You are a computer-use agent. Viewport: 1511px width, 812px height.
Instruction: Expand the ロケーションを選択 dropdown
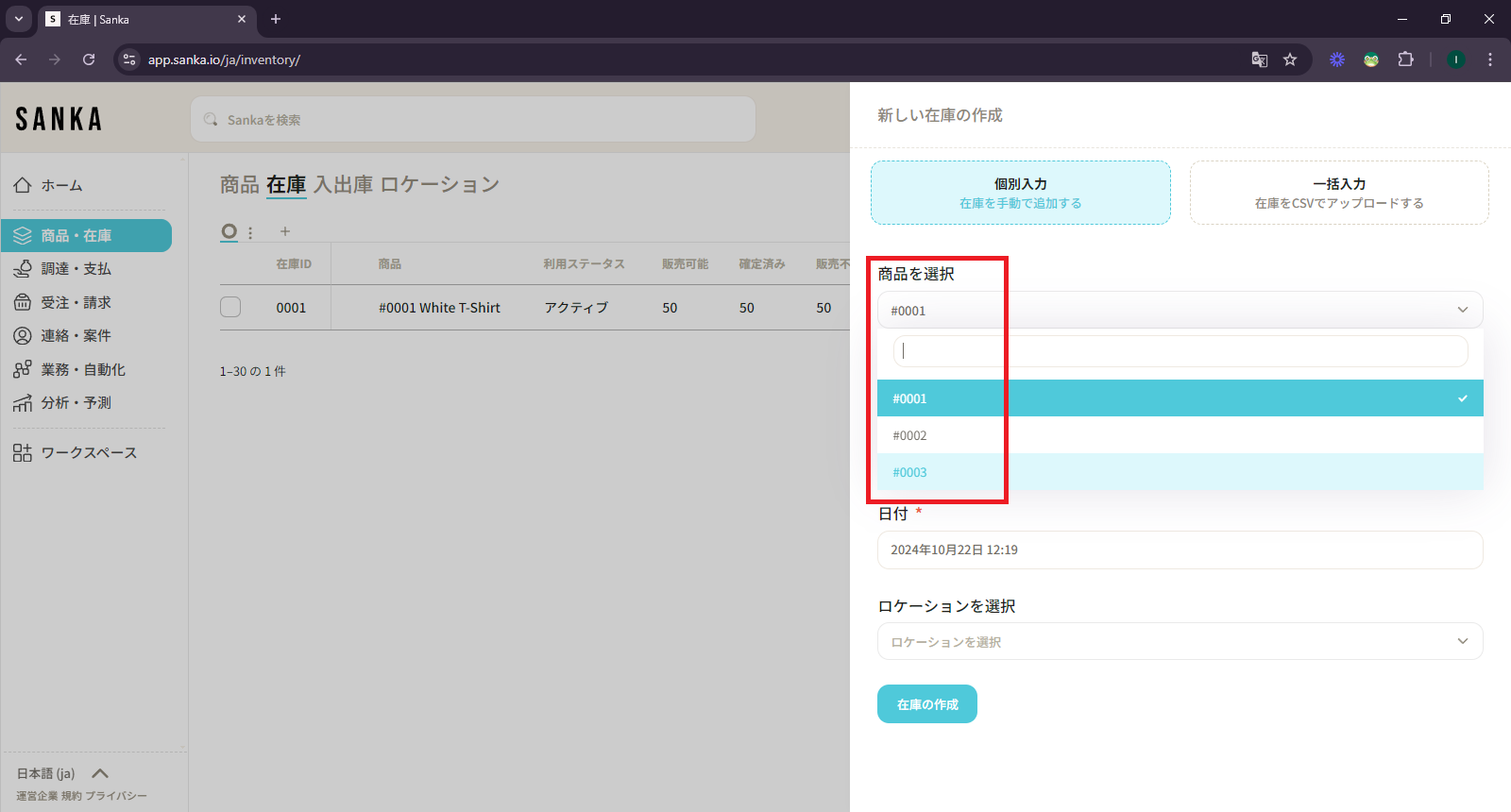[x=1179, y=642]
